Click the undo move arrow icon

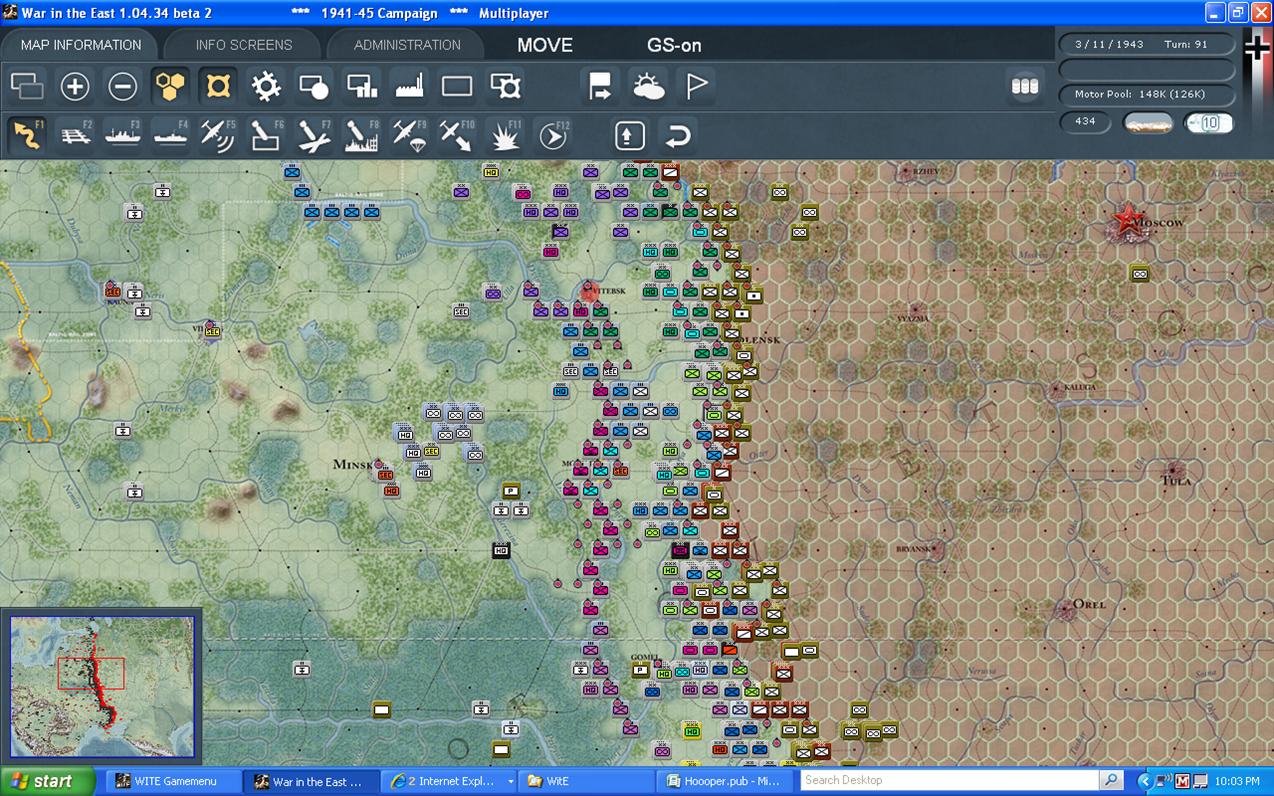tap(678, 135)
